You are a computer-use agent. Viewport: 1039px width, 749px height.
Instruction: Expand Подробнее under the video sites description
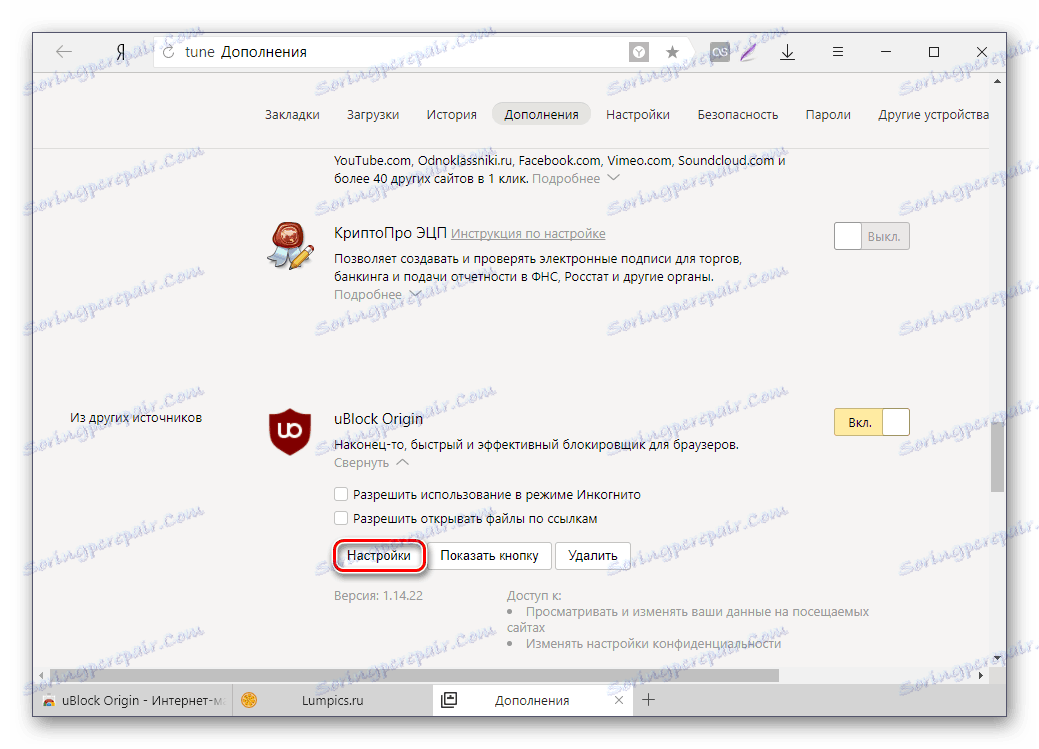tap(575, 178)
